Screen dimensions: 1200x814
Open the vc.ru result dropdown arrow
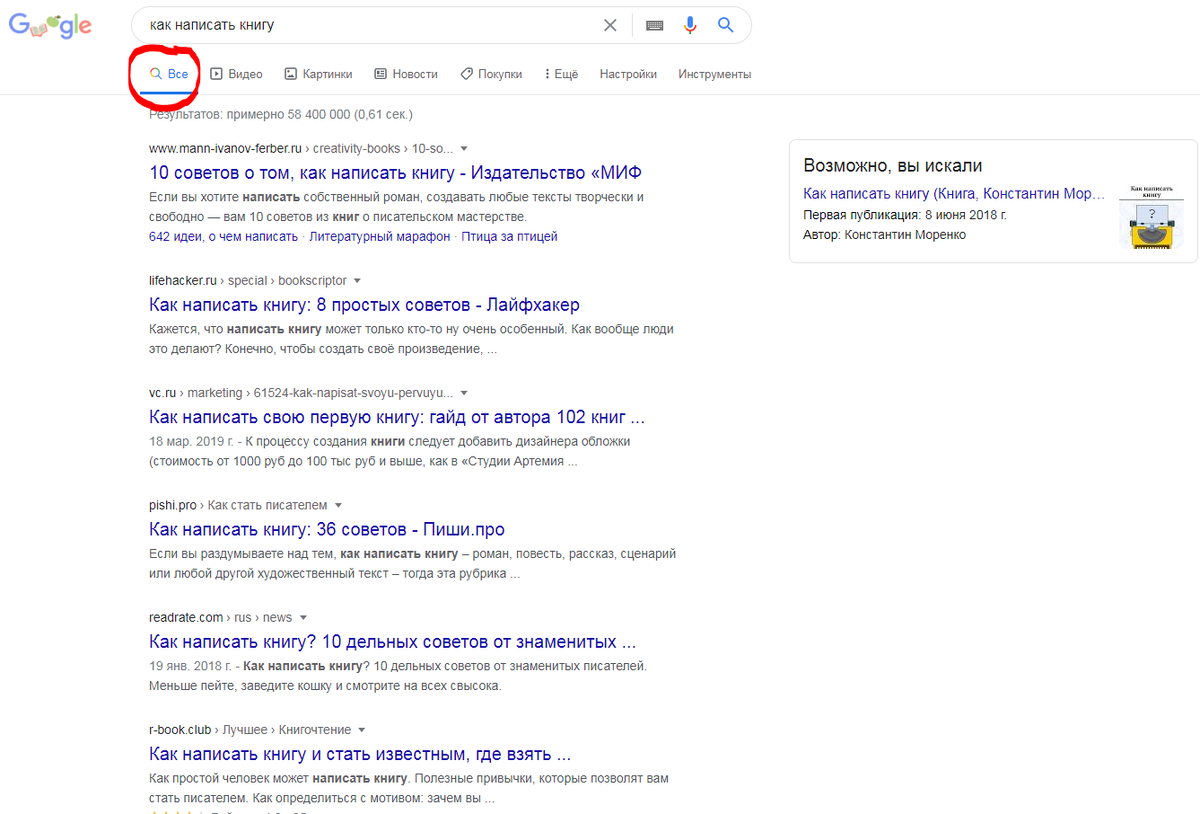(464, 393)
